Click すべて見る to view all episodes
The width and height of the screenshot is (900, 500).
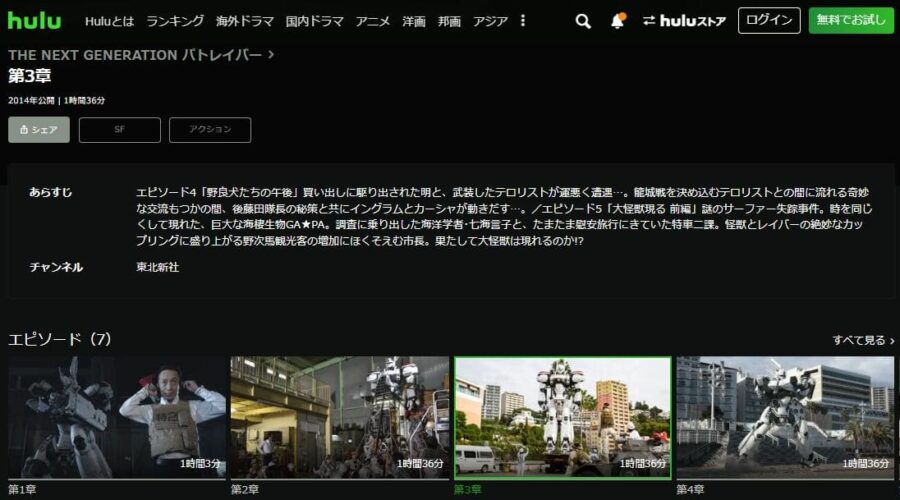863,340
